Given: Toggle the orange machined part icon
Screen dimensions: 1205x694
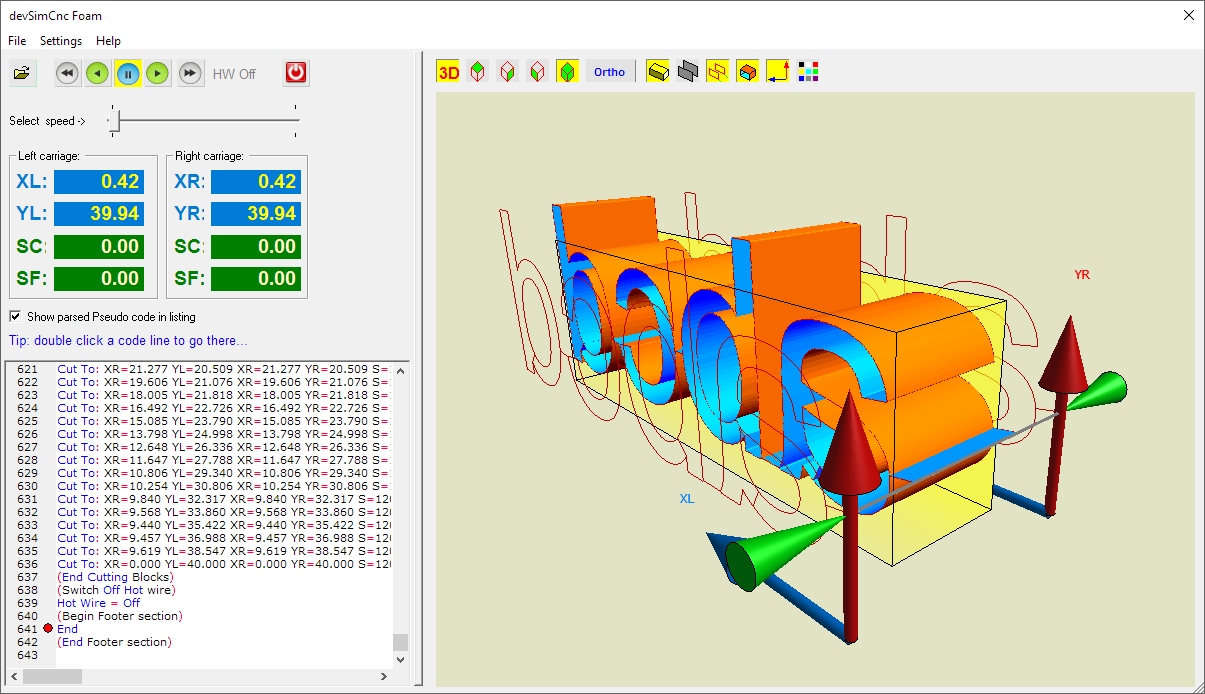Looking at the screenshot, I should point(747,71).
